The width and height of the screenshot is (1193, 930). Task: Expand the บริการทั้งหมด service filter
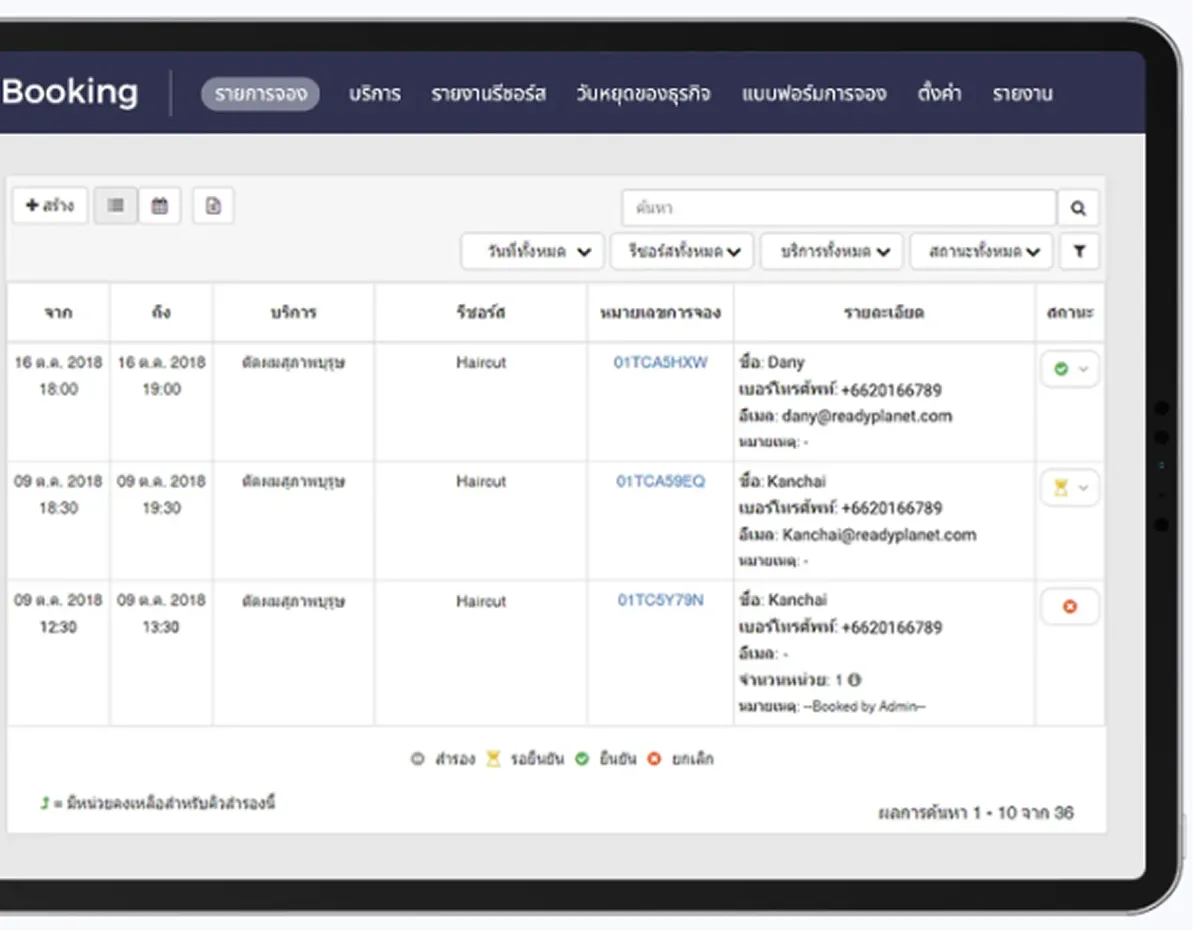coord(831,252)
